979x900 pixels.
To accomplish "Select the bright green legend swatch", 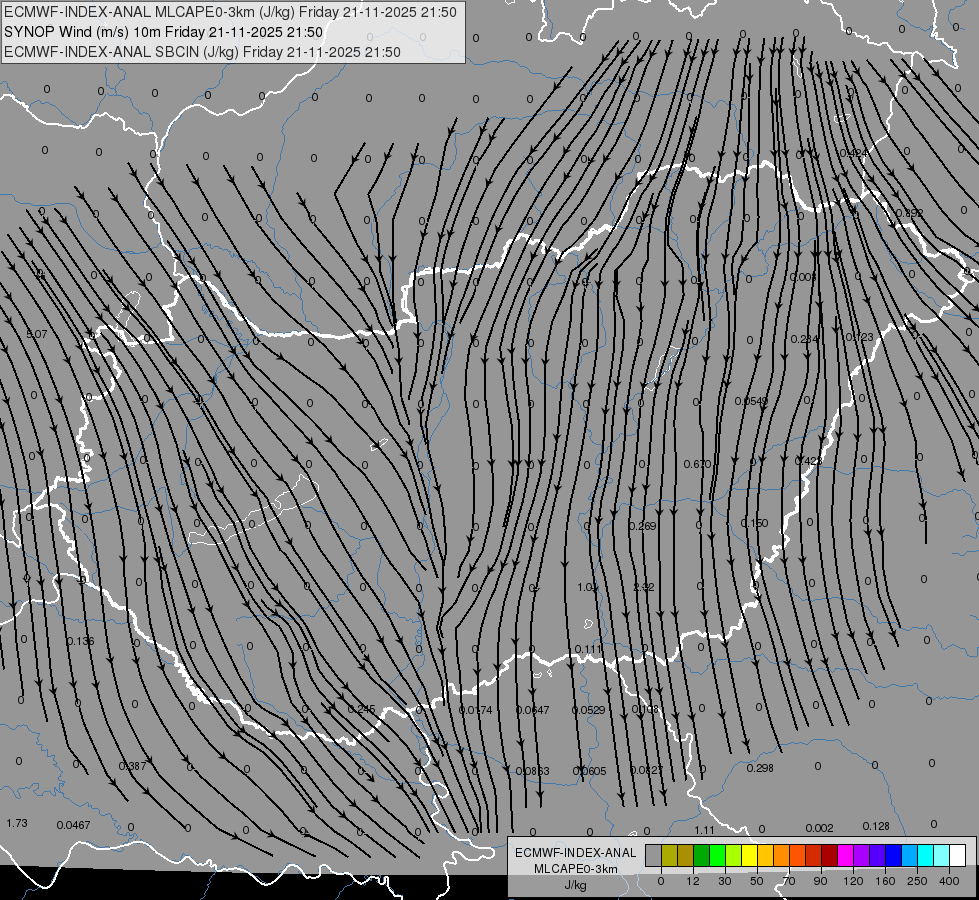I will (x=717, y=855).
